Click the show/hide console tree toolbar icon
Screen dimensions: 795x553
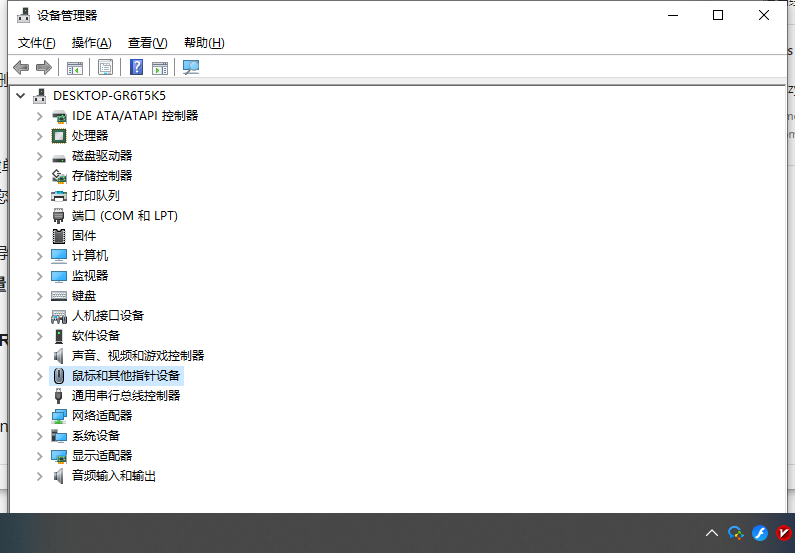pyautogui.click(x=74, y=67)
